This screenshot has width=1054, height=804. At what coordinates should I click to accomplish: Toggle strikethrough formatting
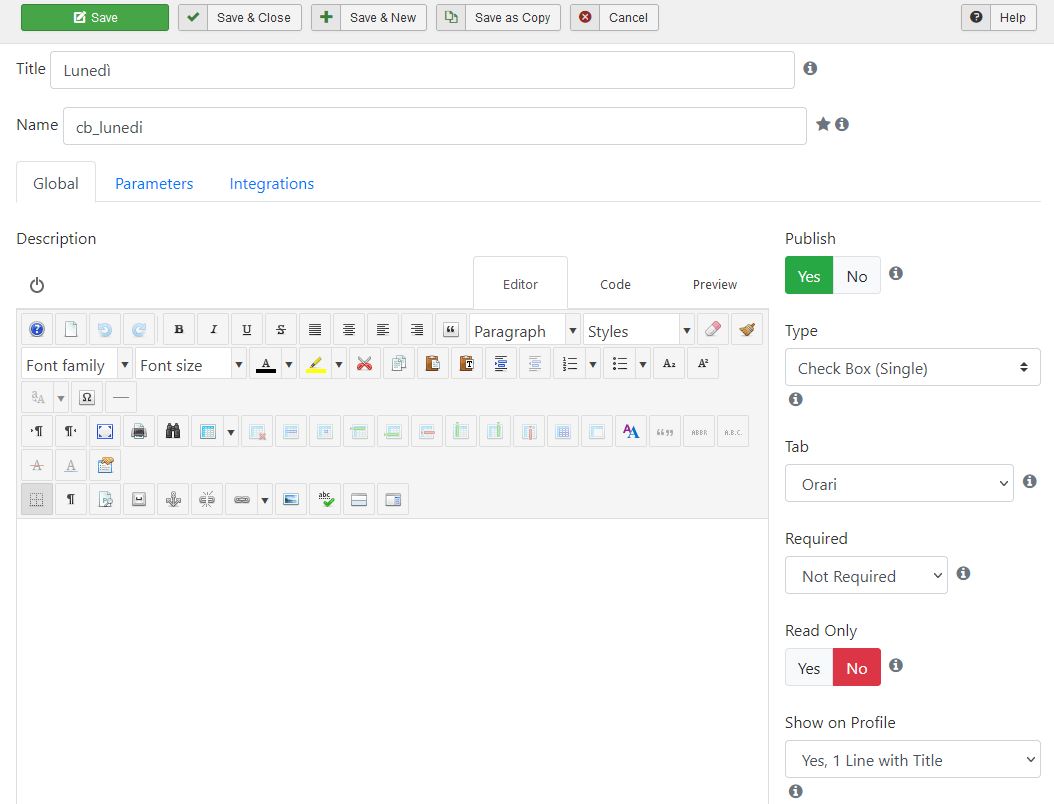(x=281, y=329)
